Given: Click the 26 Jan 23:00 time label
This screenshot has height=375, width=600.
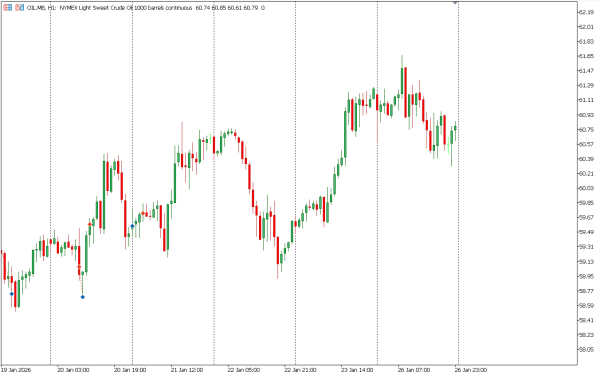Looking at the screenshot, I should (471, 370).
